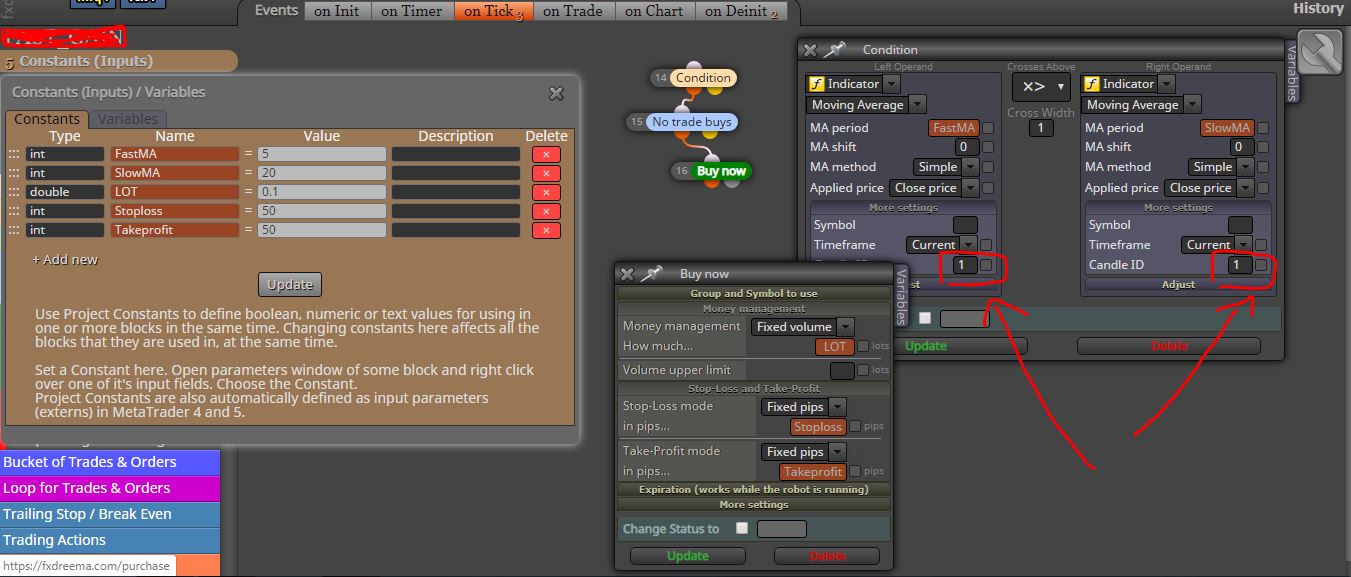Pin the Buy now panel with pushpin icon
This screenshot has height=577, width=1351.
click(652, 273)
